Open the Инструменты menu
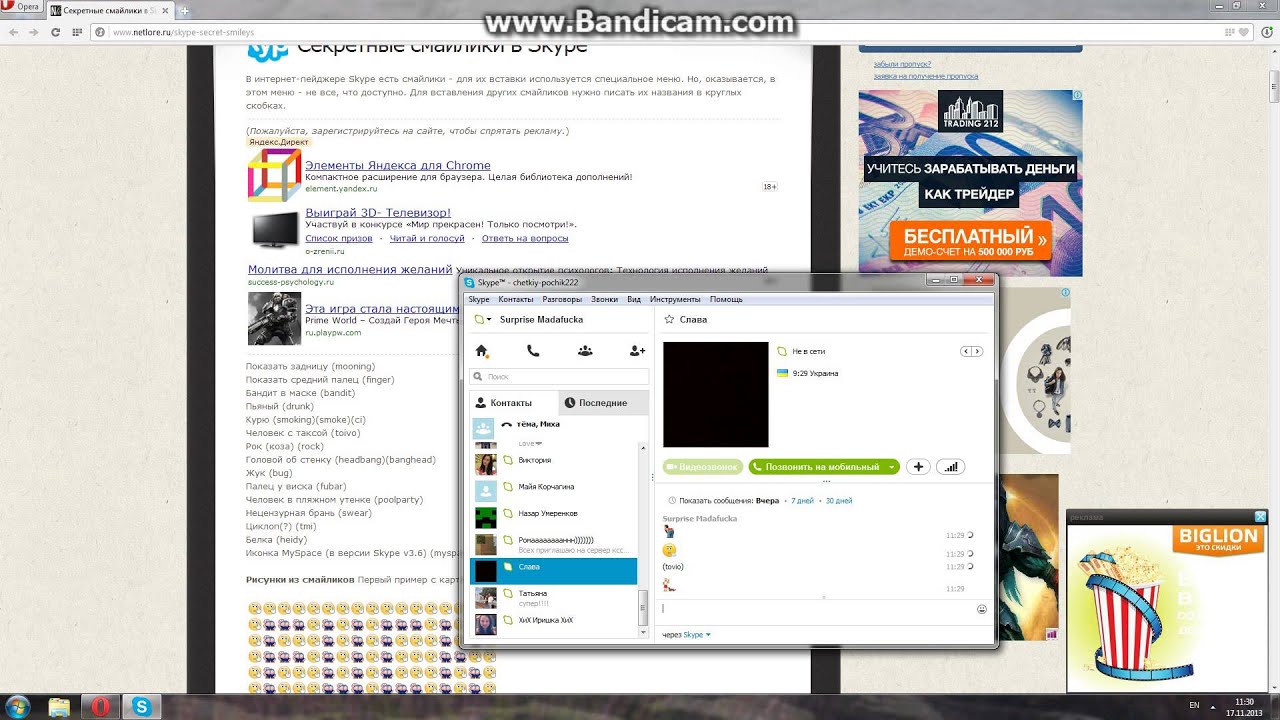This screenshot has height=720, width=1280. point(675,299)
